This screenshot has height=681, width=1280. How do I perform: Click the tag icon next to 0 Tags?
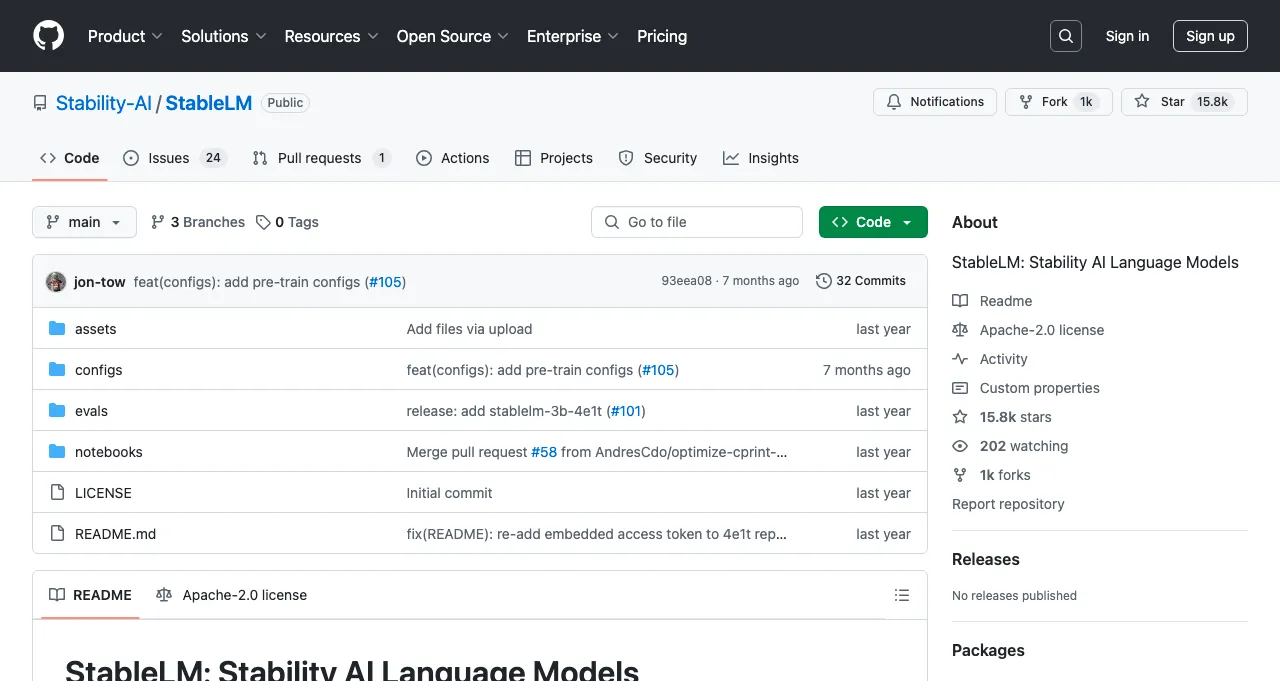263,222
